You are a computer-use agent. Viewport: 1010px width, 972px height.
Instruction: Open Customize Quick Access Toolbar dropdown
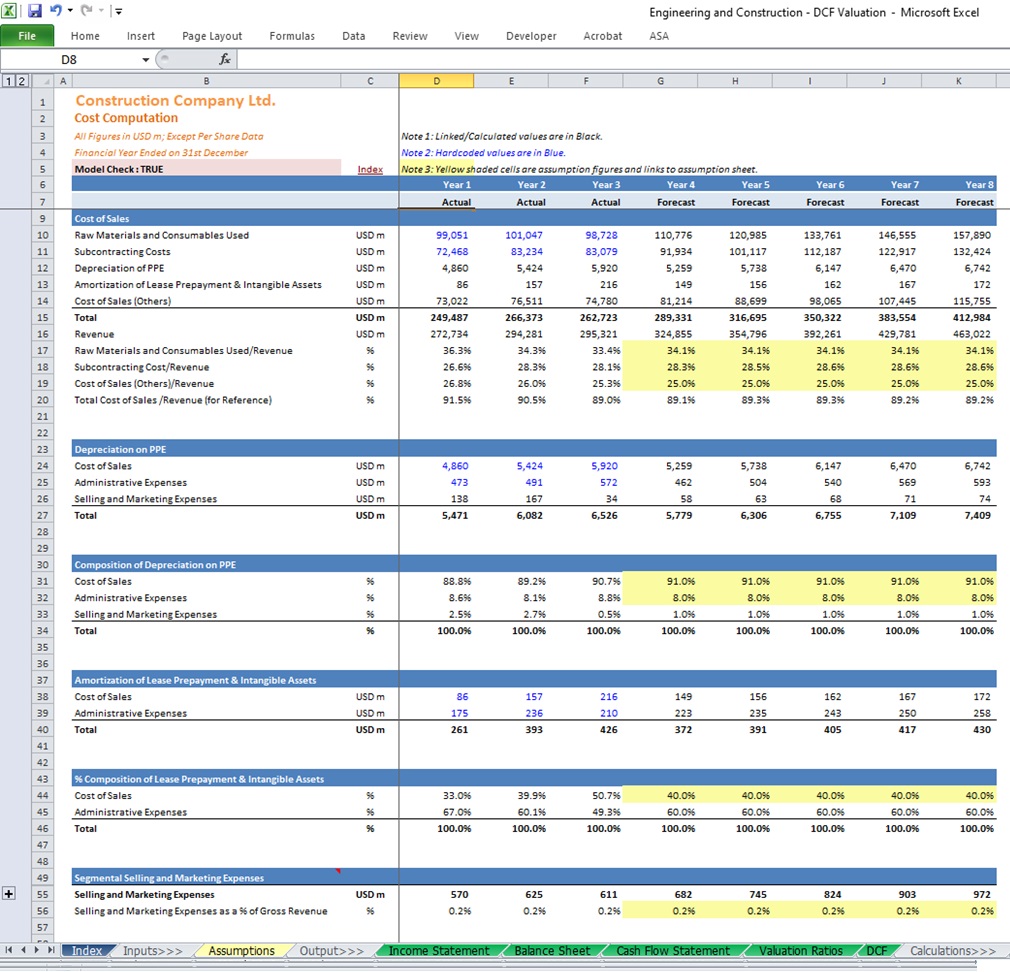[119, 11]
